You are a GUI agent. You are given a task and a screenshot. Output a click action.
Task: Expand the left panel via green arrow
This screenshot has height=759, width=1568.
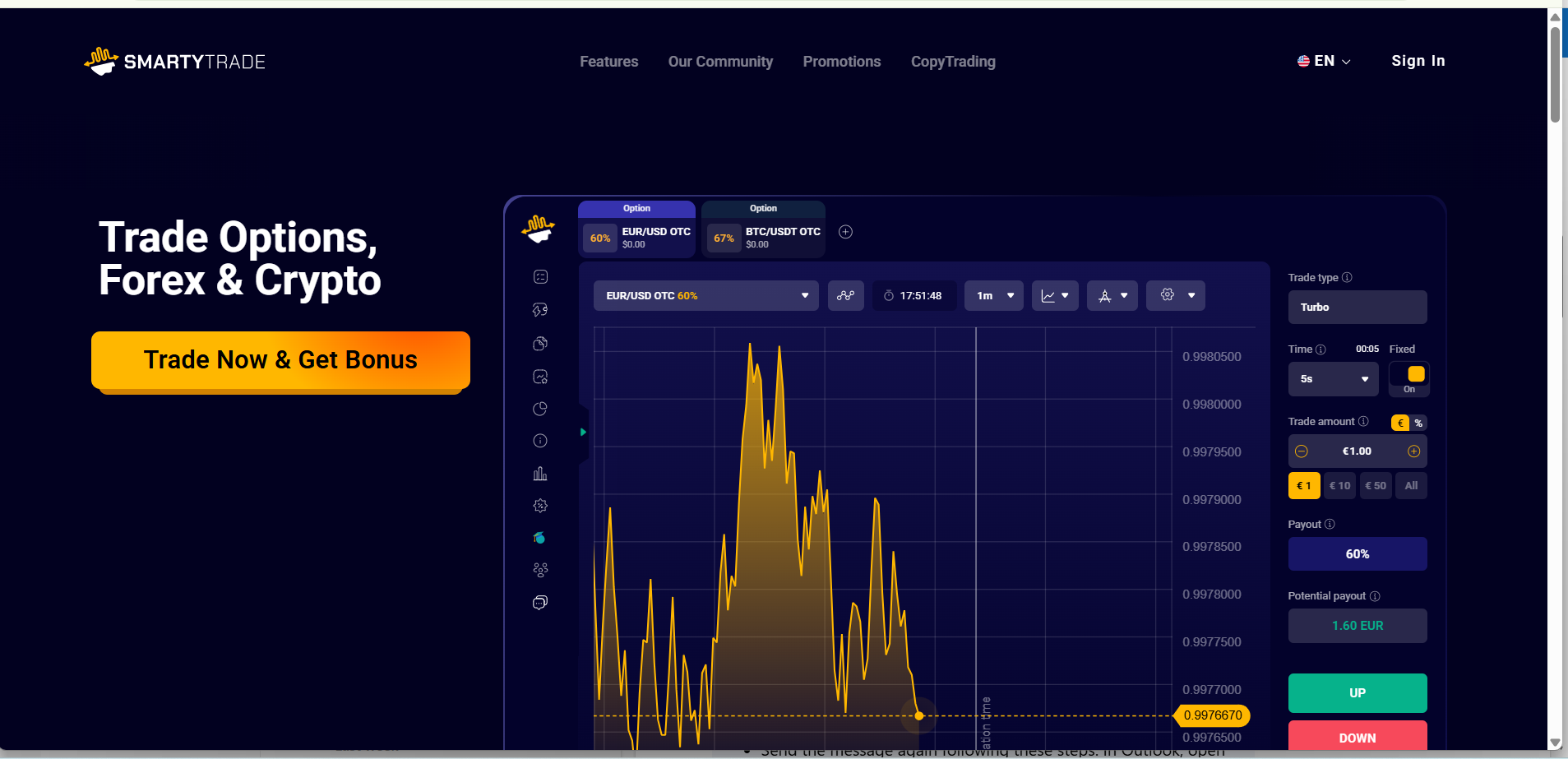pyautogui.click(x=583, y=433)
